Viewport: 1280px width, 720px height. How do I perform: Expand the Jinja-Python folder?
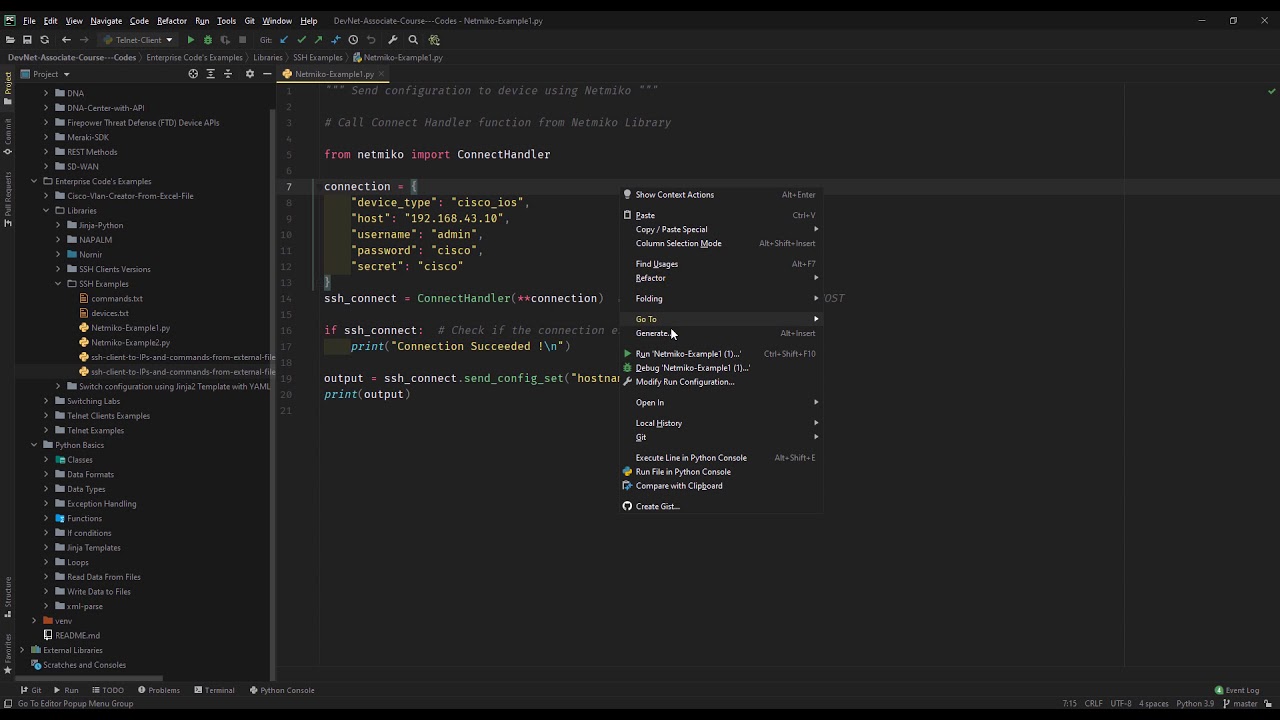pyautogui.click(x=58, y=225)
